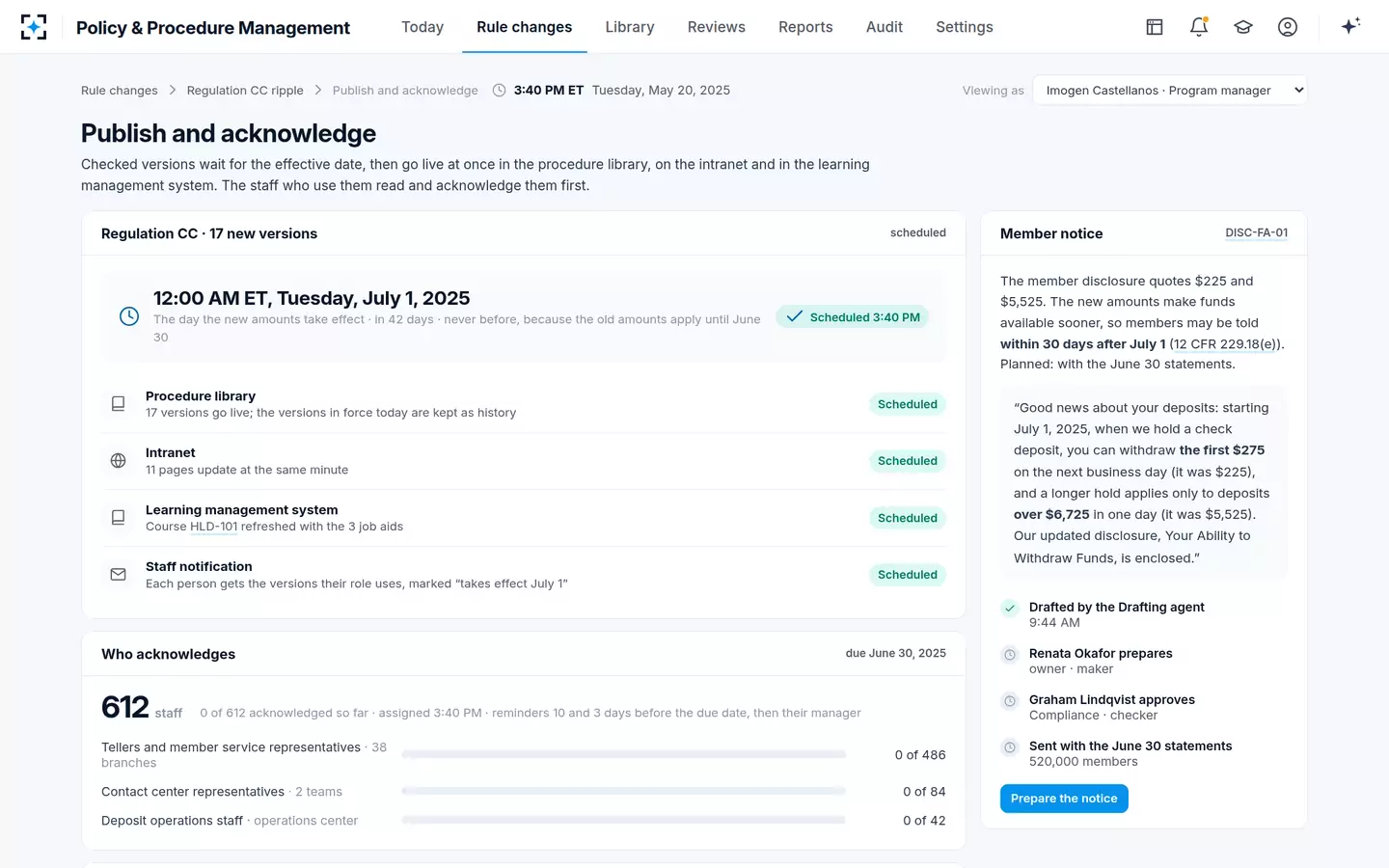Click the Procedure library book icon

coord(118,404)
